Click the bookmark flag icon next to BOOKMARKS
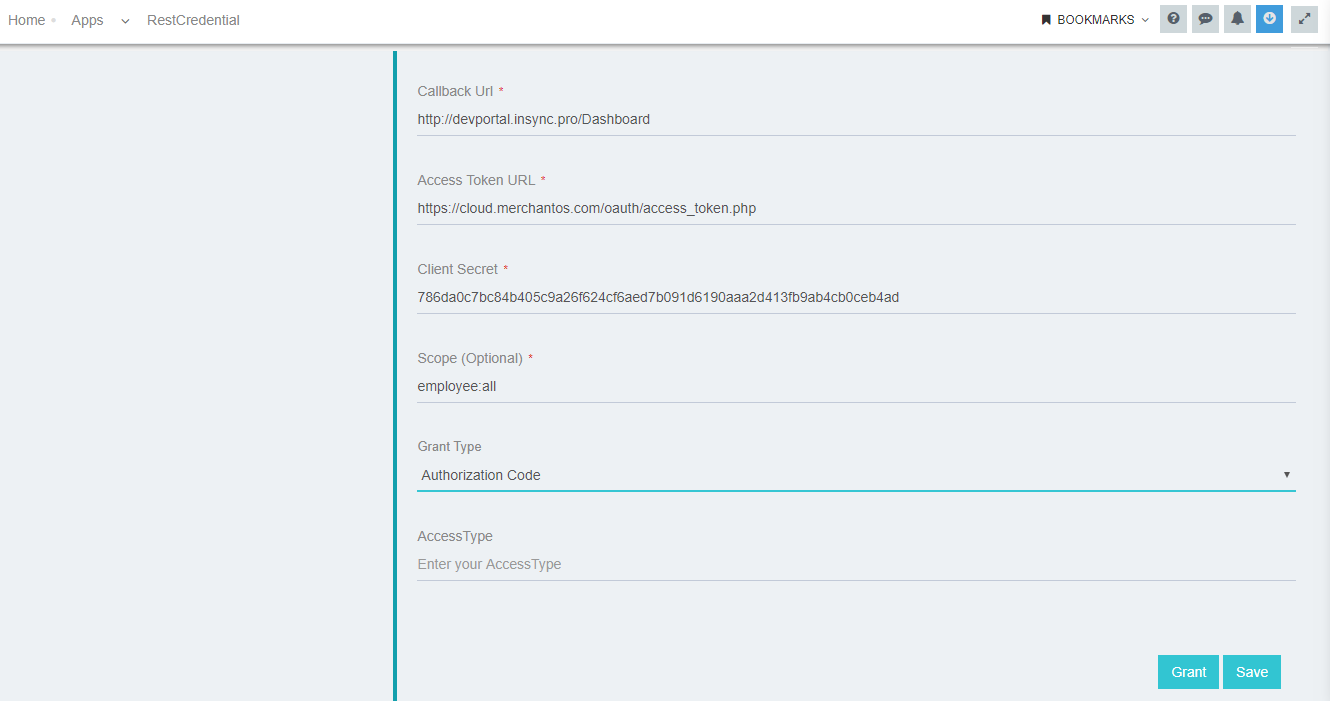 point(1045,19)
